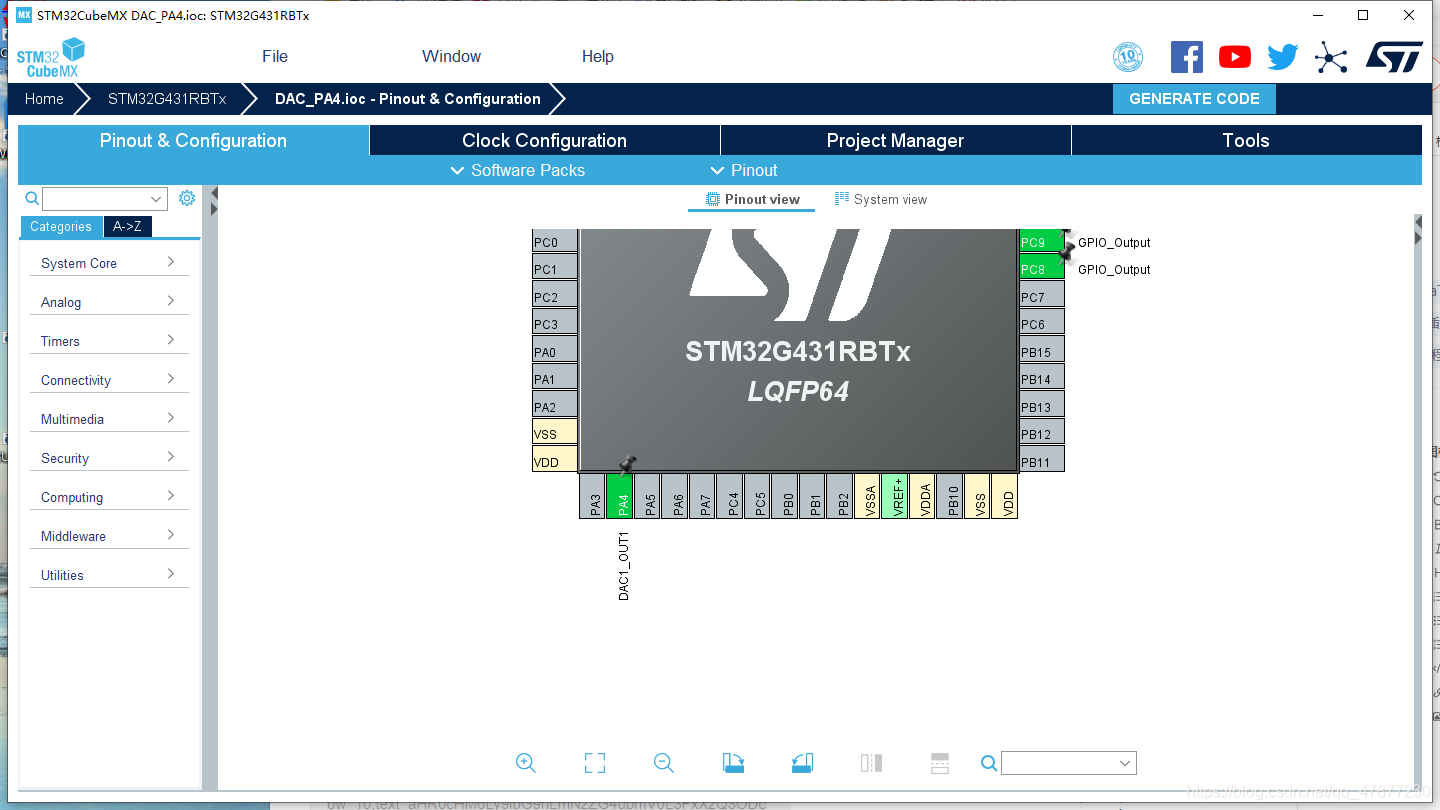Open the File menu
Image resolution: width=1440 pixels, height=810 pixels.
(275, 56)
